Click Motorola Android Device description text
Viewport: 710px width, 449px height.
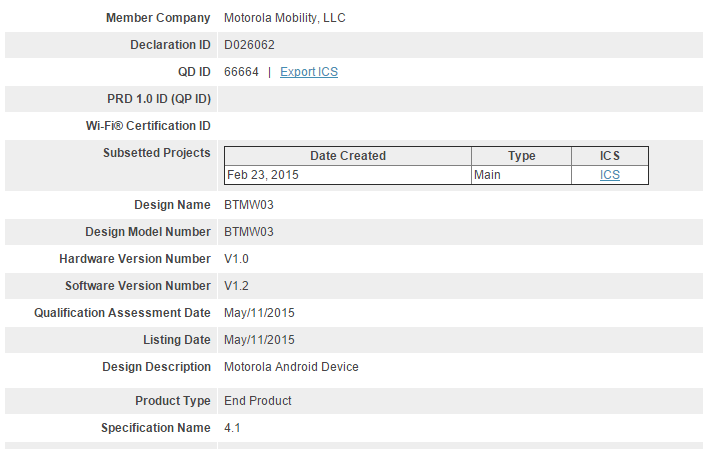(291, 367)
